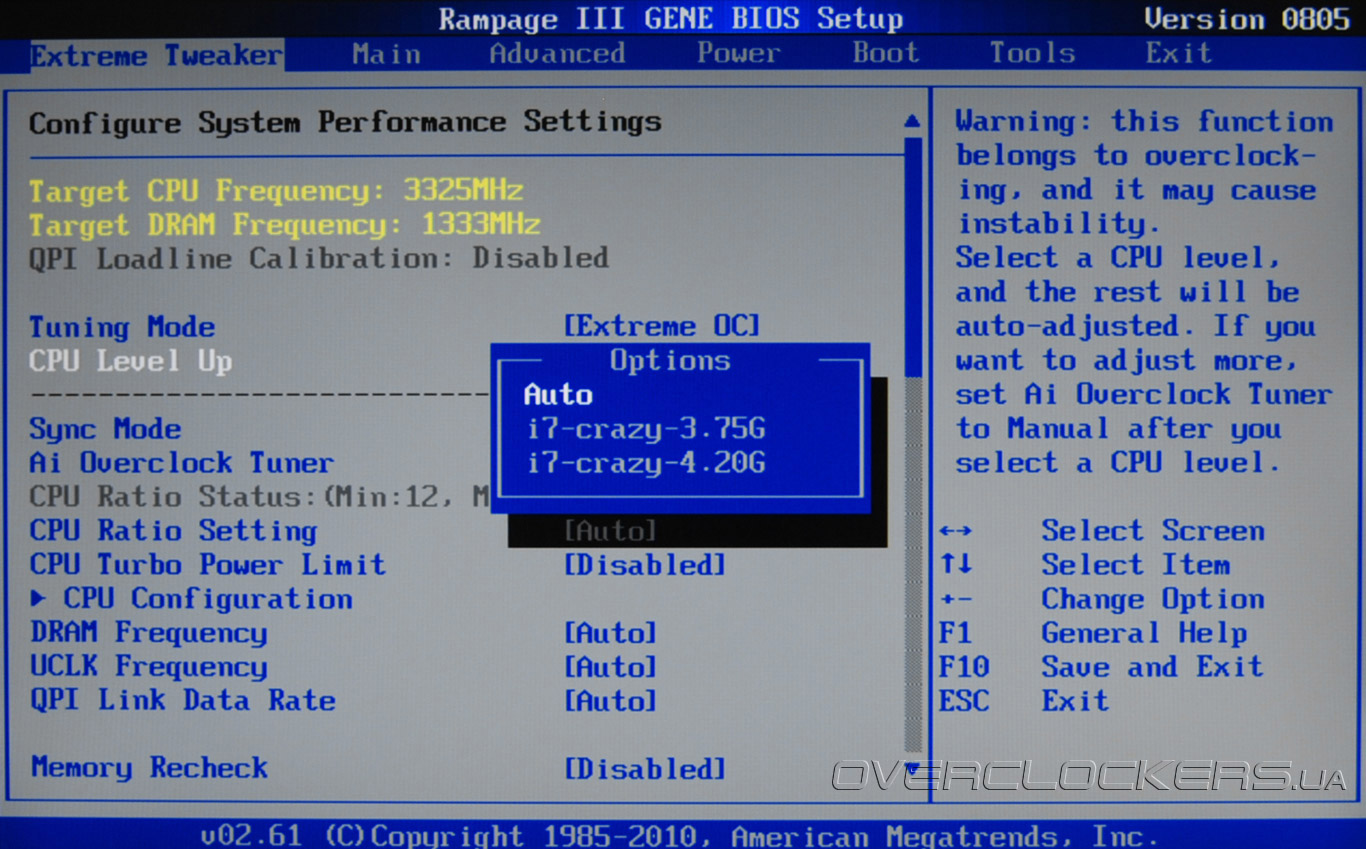Viewport: 1366px width, 849px height.
Task: Switch to the Advanced tab
Action: tap(557, 54)
